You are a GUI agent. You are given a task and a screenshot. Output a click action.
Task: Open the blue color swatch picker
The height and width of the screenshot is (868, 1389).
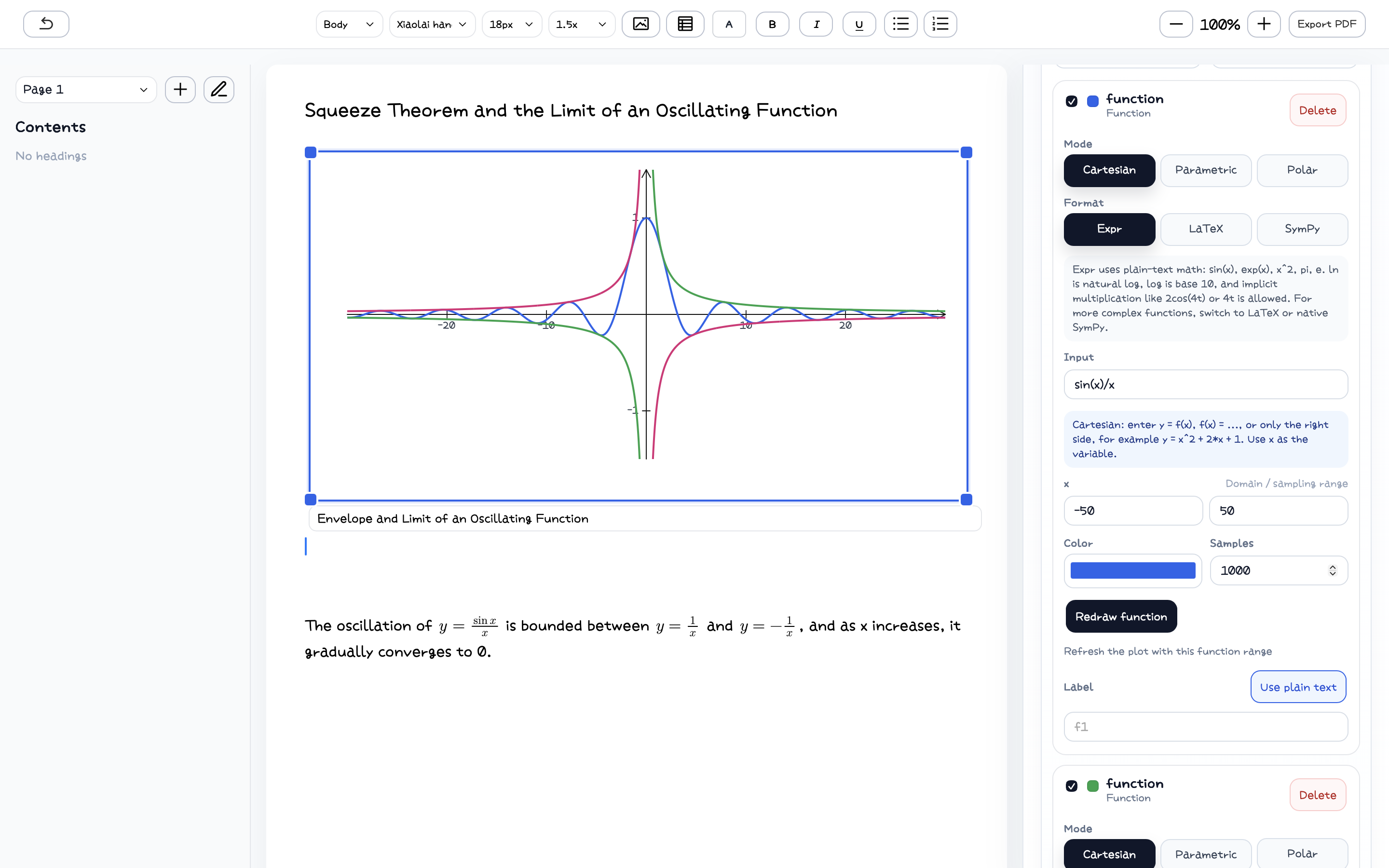coord(1132,570)
